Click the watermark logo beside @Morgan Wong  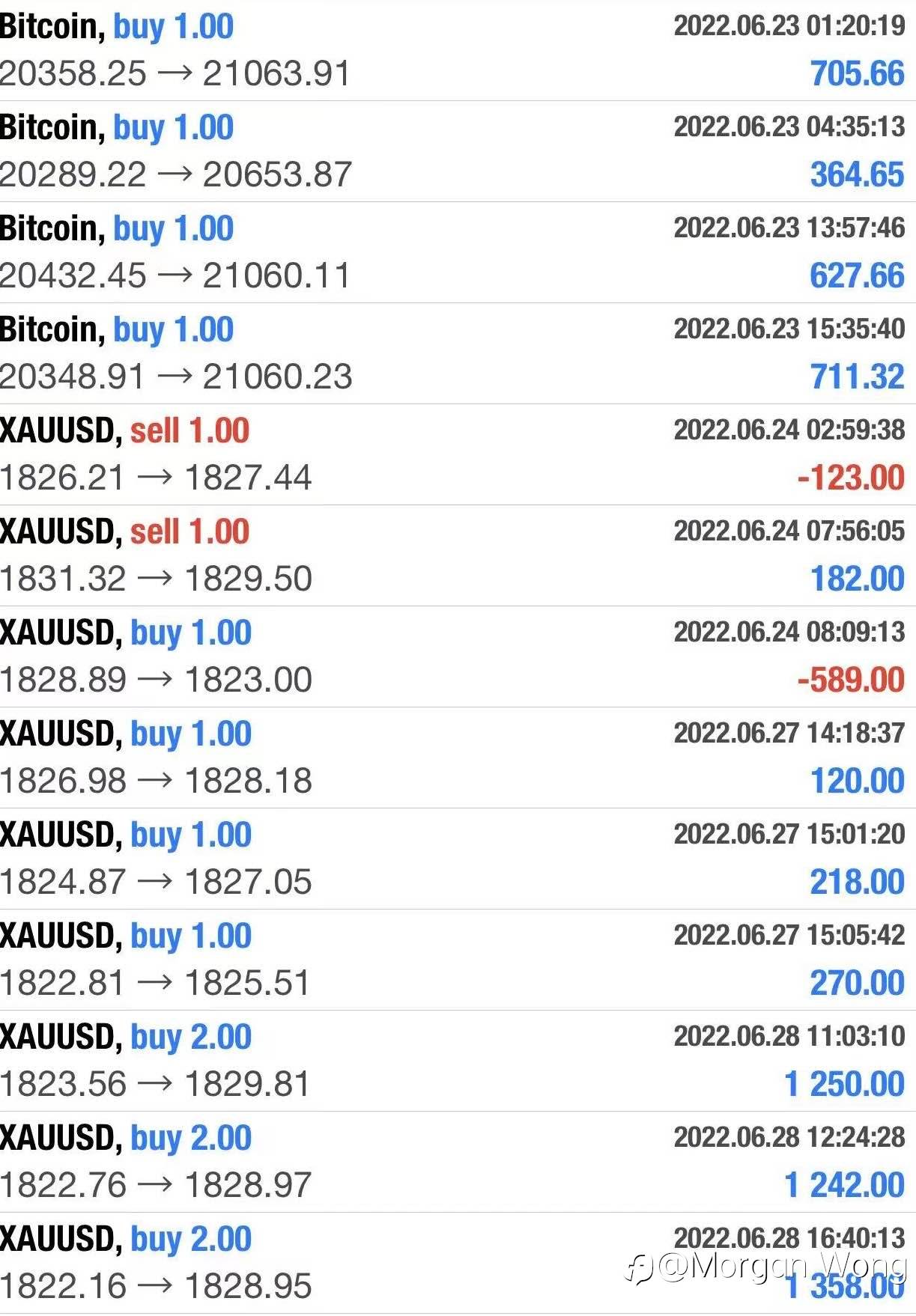pos(640,1268)
